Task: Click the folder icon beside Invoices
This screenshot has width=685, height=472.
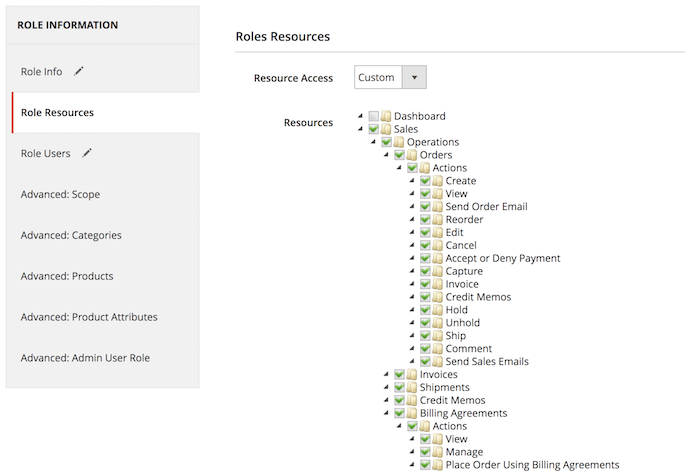Action: 412,375
